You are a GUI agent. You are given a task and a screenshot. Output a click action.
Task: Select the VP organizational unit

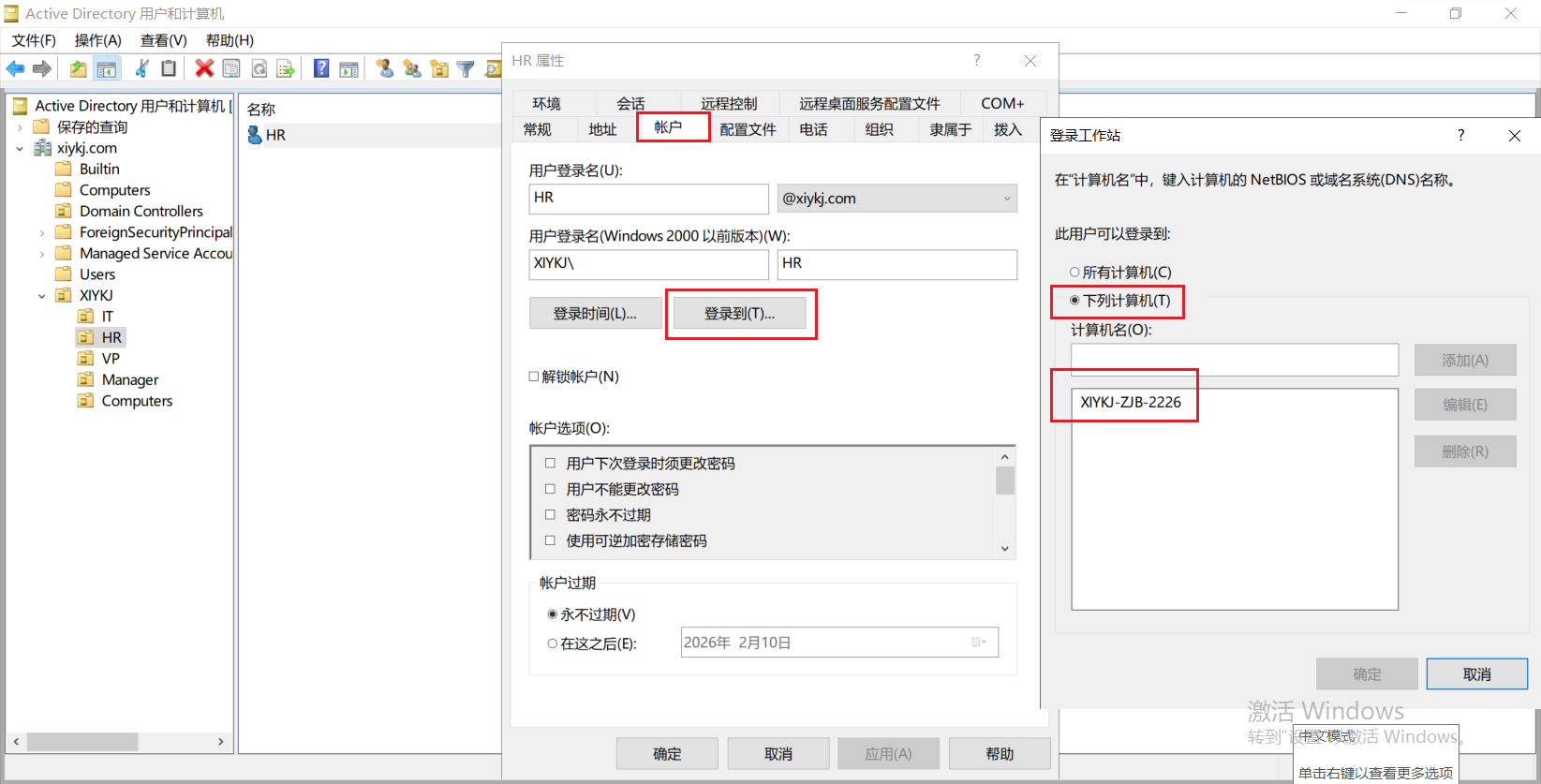111,358
